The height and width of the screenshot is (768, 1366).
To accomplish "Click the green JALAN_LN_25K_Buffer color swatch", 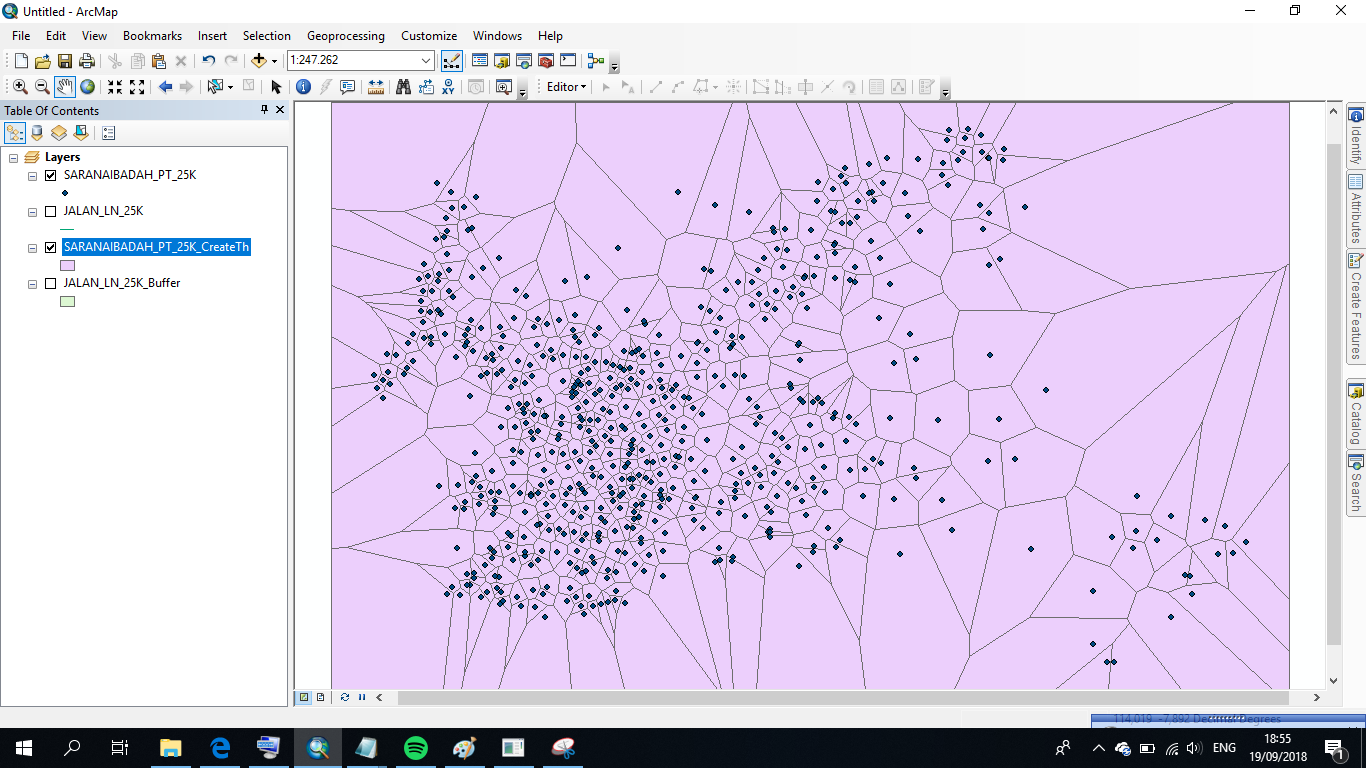I will (68, 301).
